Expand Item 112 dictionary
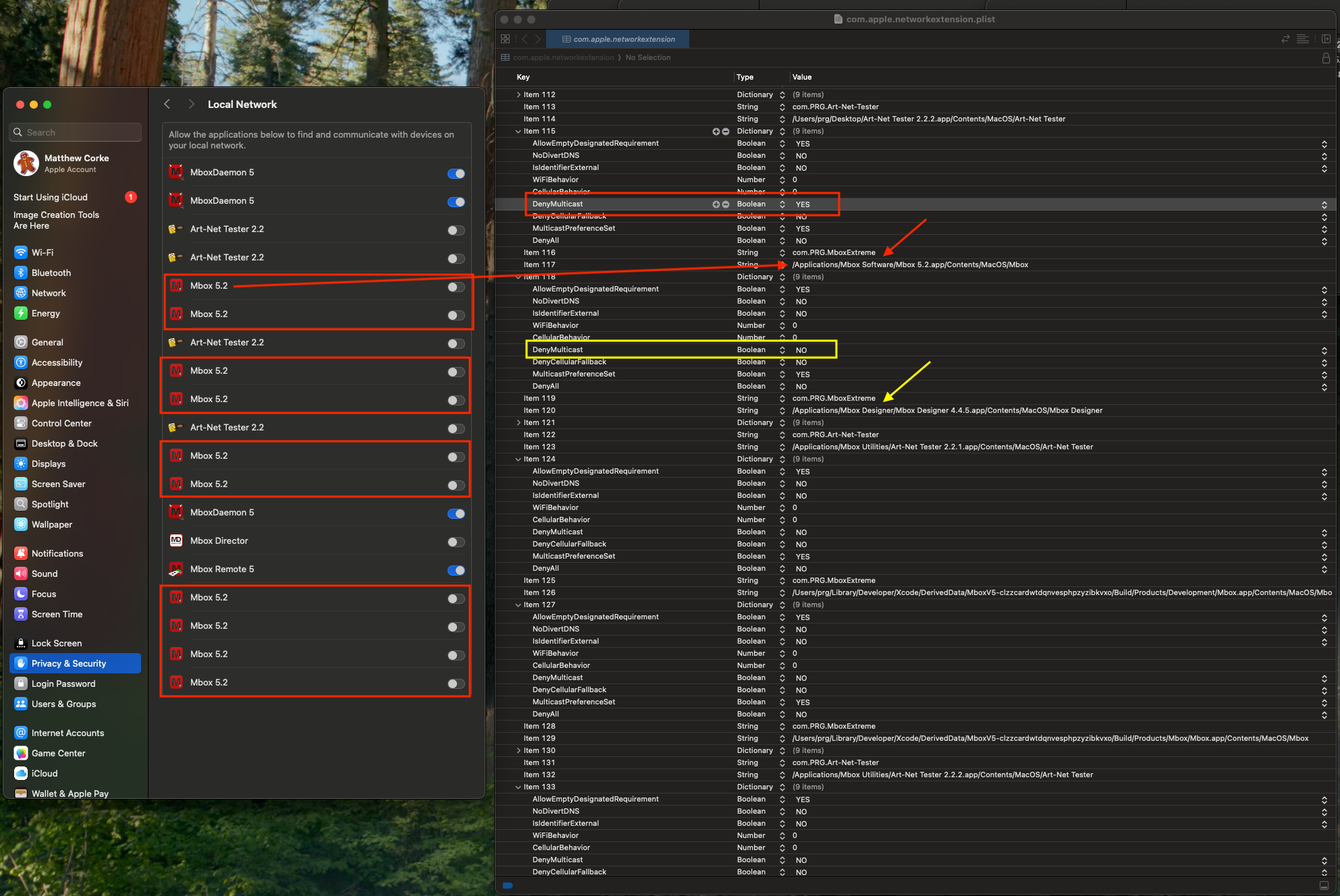Screen dimensions: 1340x896 tap(518, 94)
